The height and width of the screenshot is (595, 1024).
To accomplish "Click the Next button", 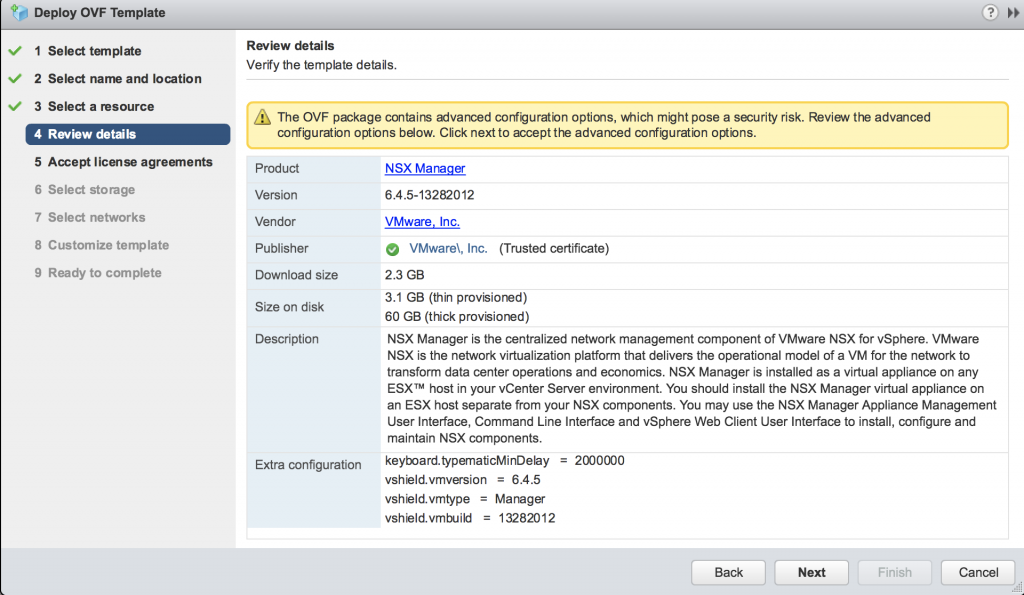I will click(x=812, y=572).
